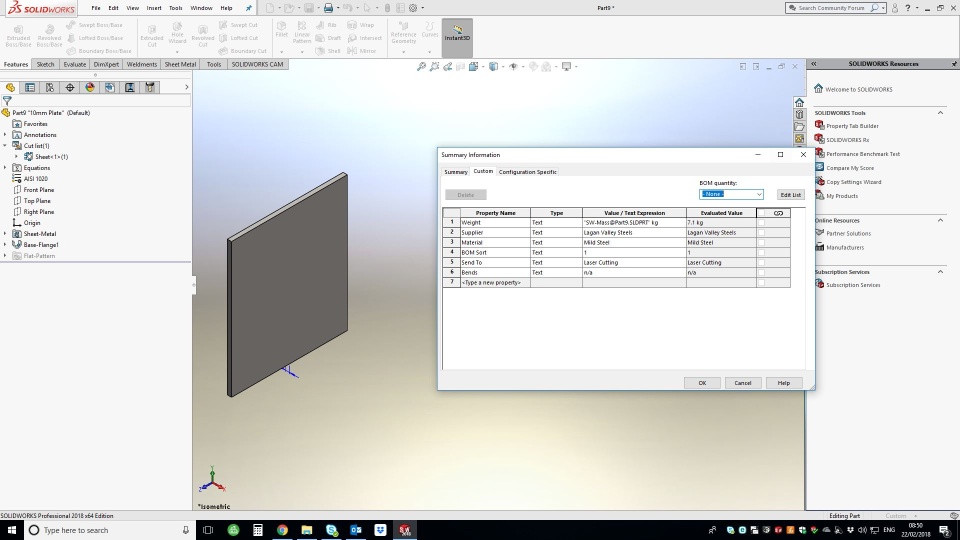This screenshot has height=540, width=960.
Task: Click the link column header icon in properties table
Action: [778, 213]
